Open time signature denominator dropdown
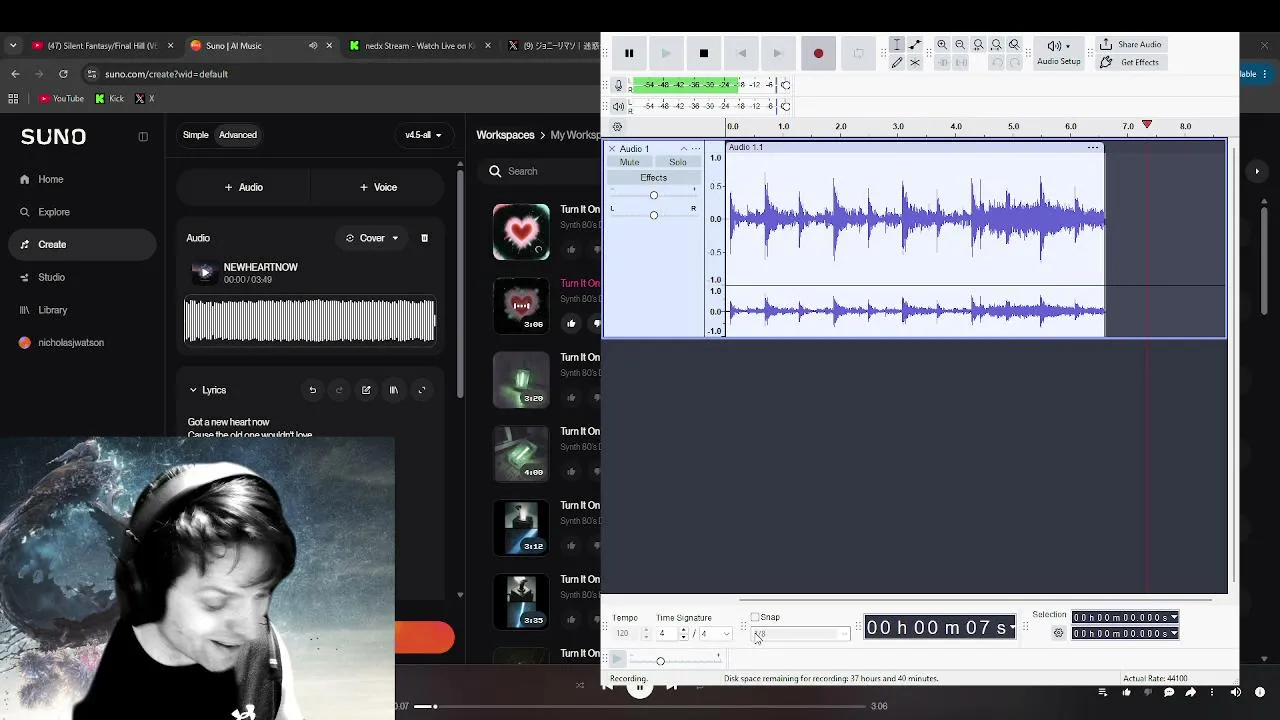 (714, 634)
